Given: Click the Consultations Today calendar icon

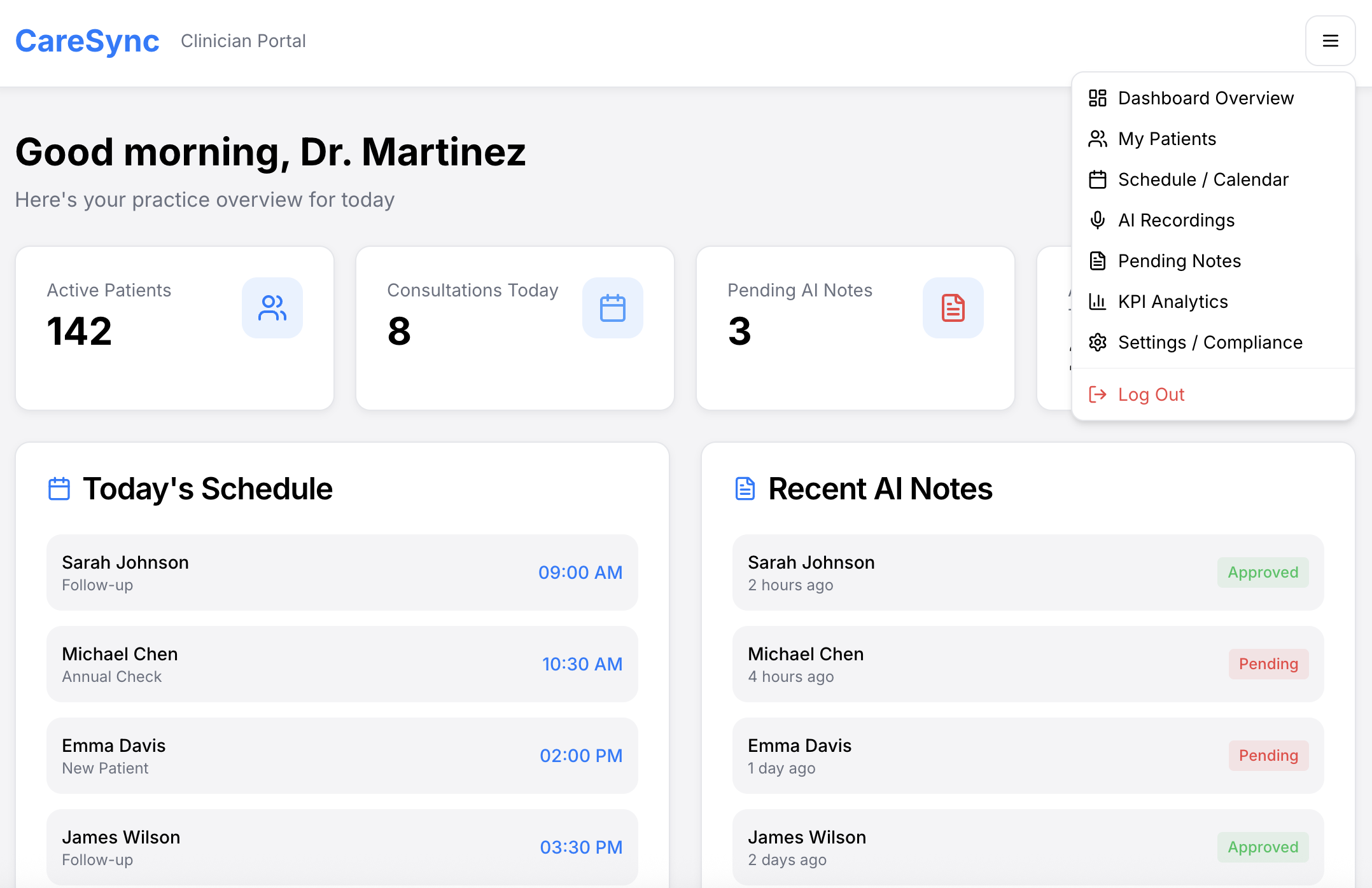Looking at the screenshot, I should tap(612, 308).
